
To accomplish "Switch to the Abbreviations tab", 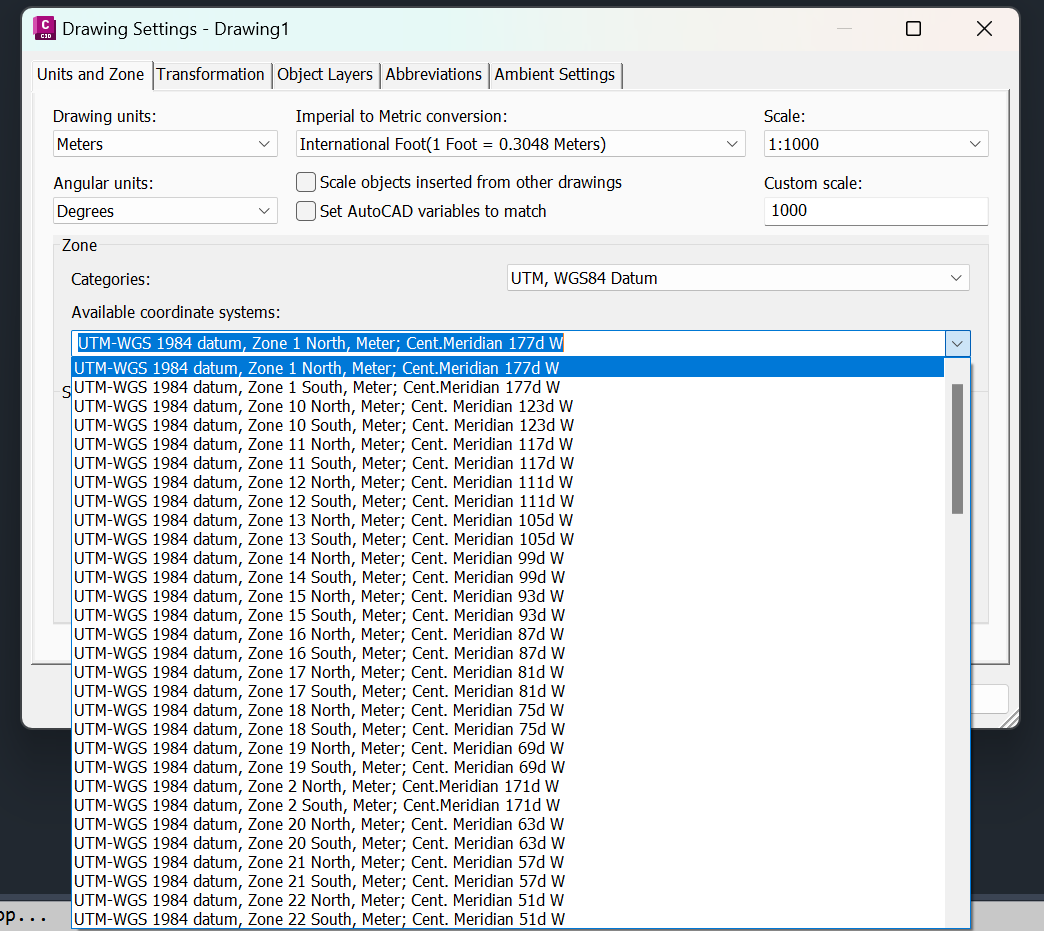I will tap(433, 75).
